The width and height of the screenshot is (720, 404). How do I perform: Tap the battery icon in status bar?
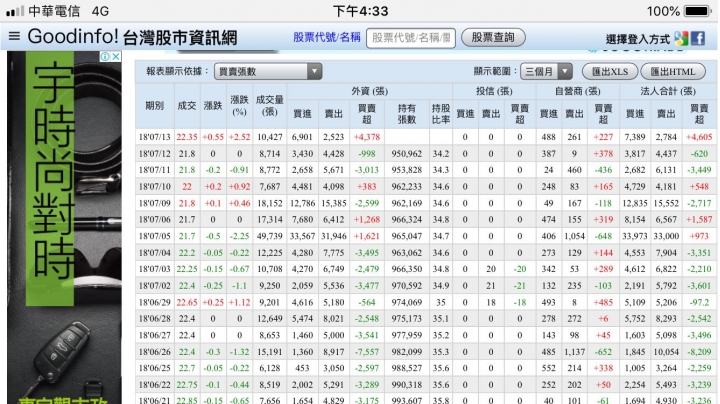pyautogui.click(x=698, y=11)
